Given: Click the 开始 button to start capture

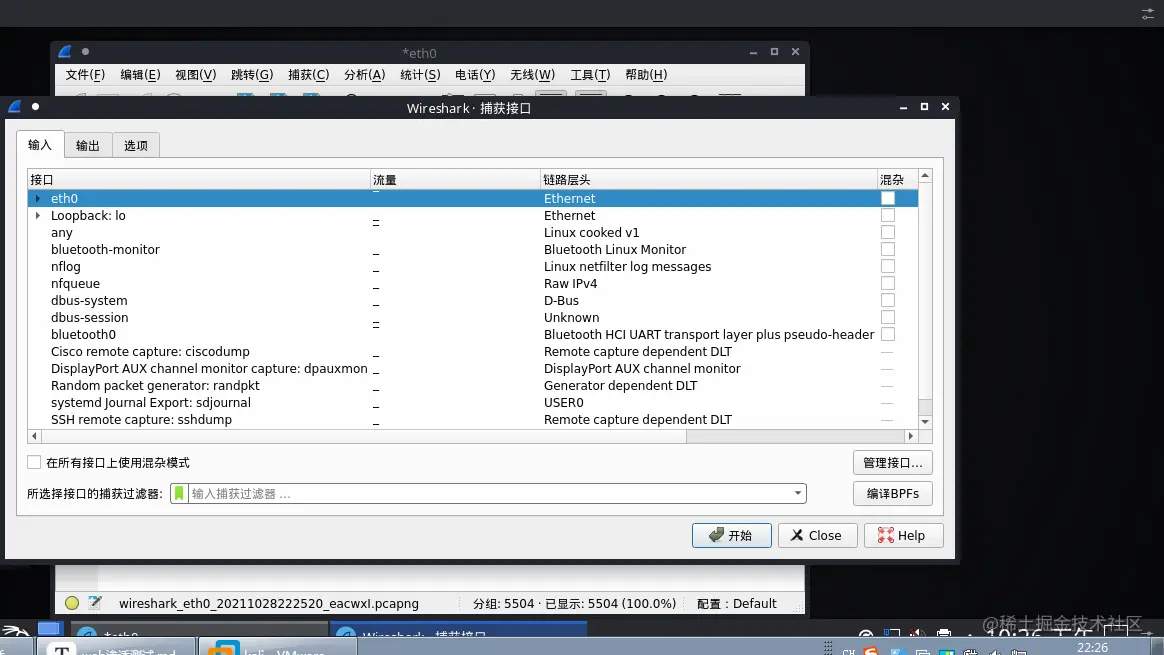Looking at the screenshot, I should (x=731, y=535).
